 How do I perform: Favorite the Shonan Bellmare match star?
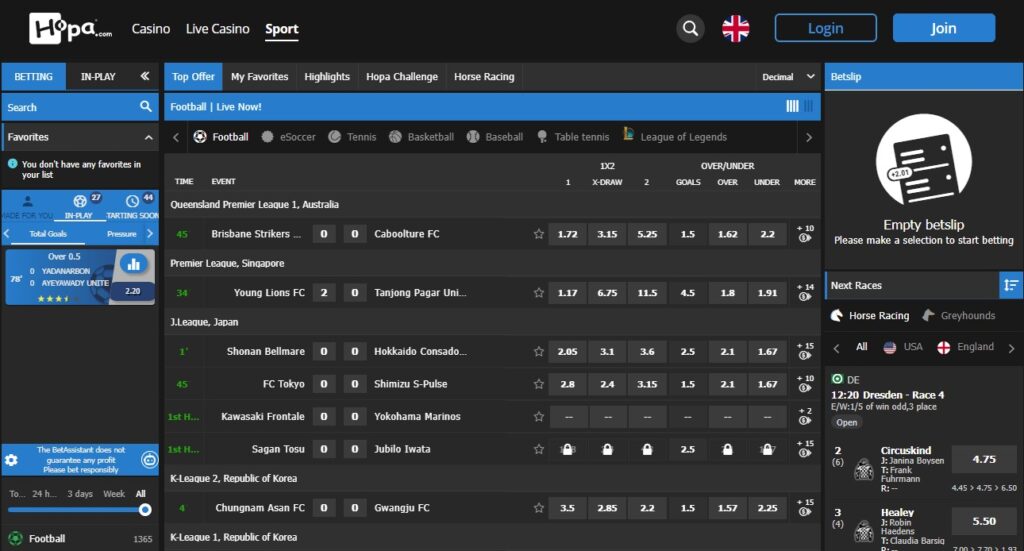pyautogui.click(x=538, y=351)
